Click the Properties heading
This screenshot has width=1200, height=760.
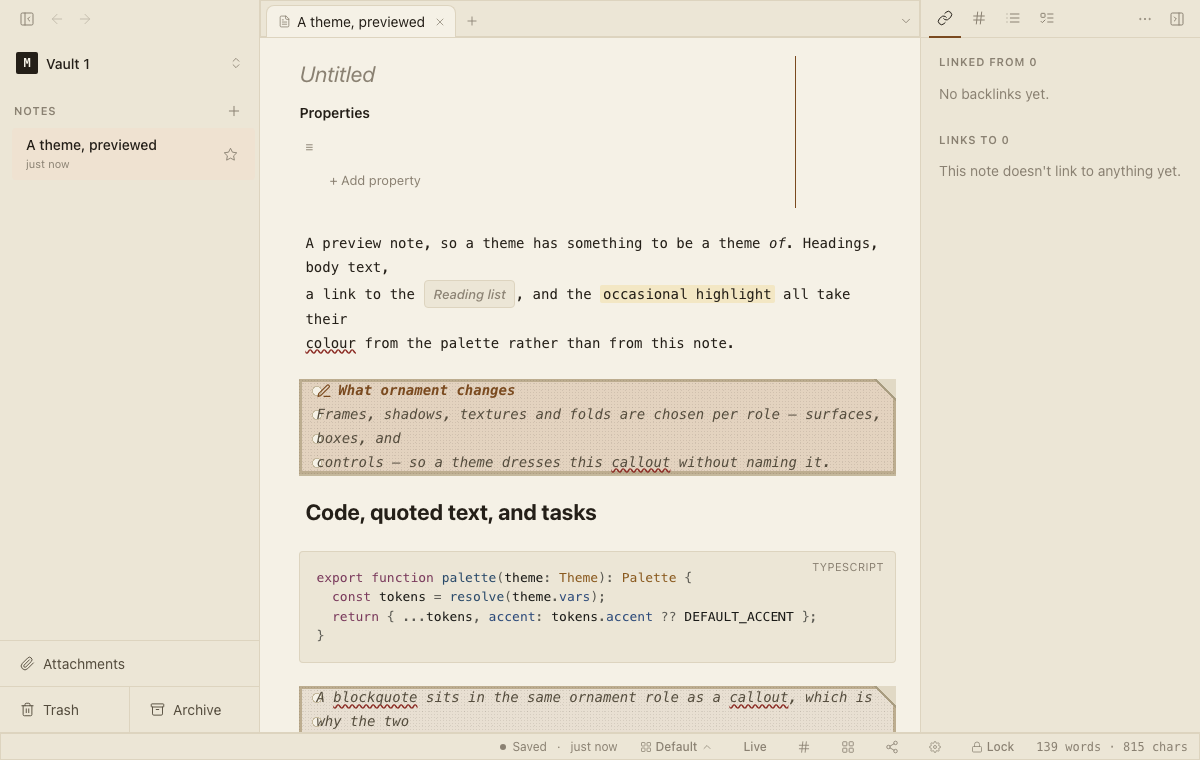tap(335, 113)
